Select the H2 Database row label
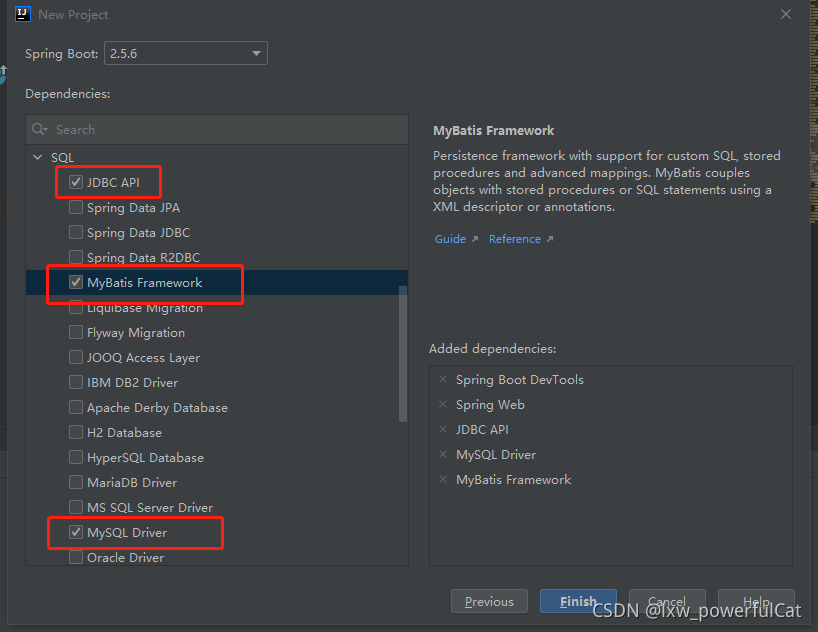818x632 pixels. tap(124, 433)
